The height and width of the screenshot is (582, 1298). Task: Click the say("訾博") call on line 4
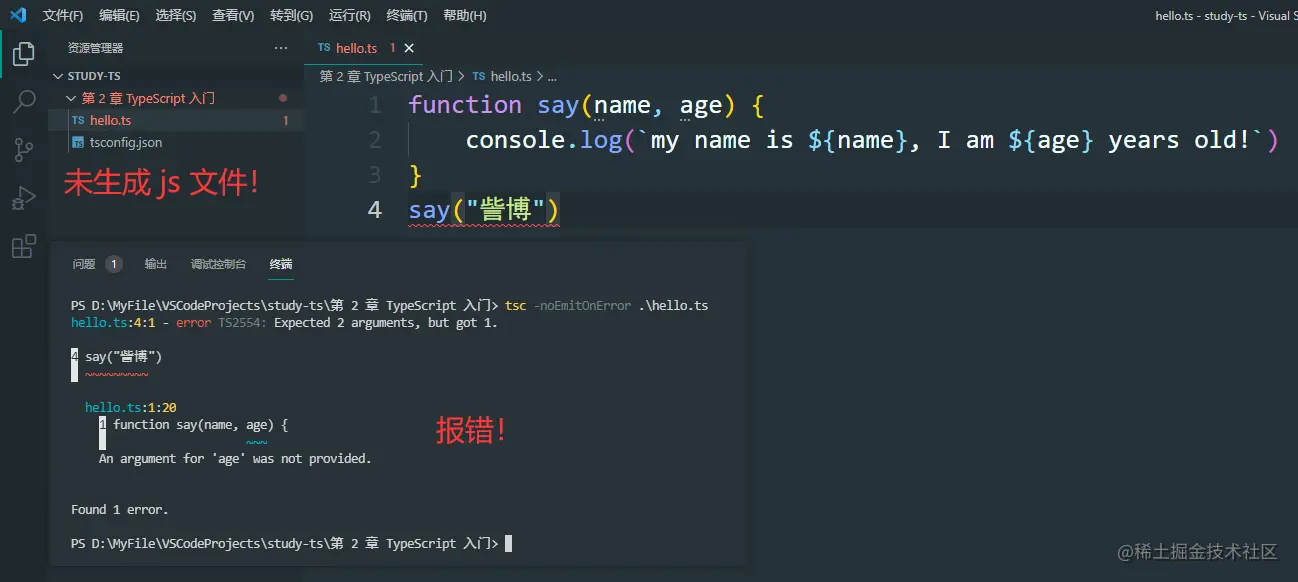click(x=484, y=211)
